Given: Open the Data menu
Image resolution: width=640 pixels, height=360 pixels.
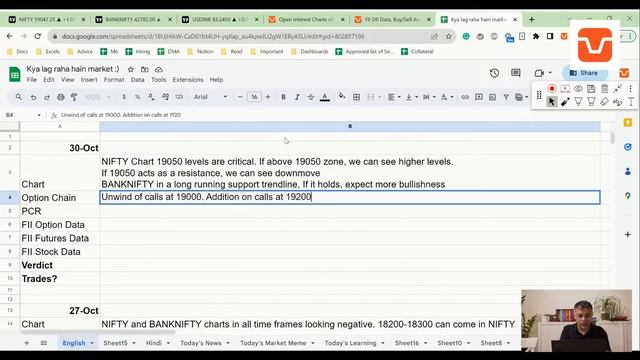Looking at the screenshot, I should coord(138,80).
